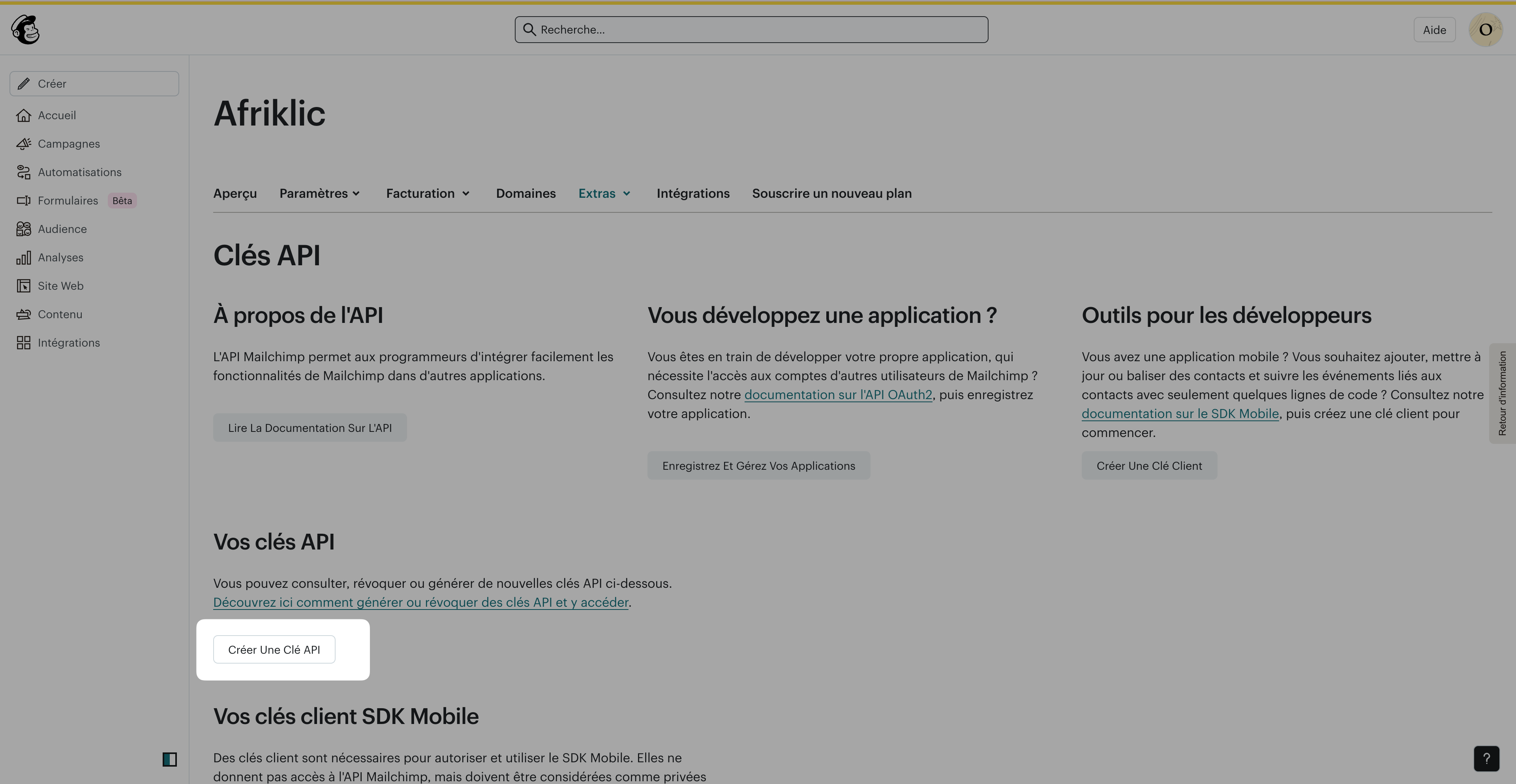Expand the Facturation dropdown menu
The image size is (1516, 784).
click(428, 194)
